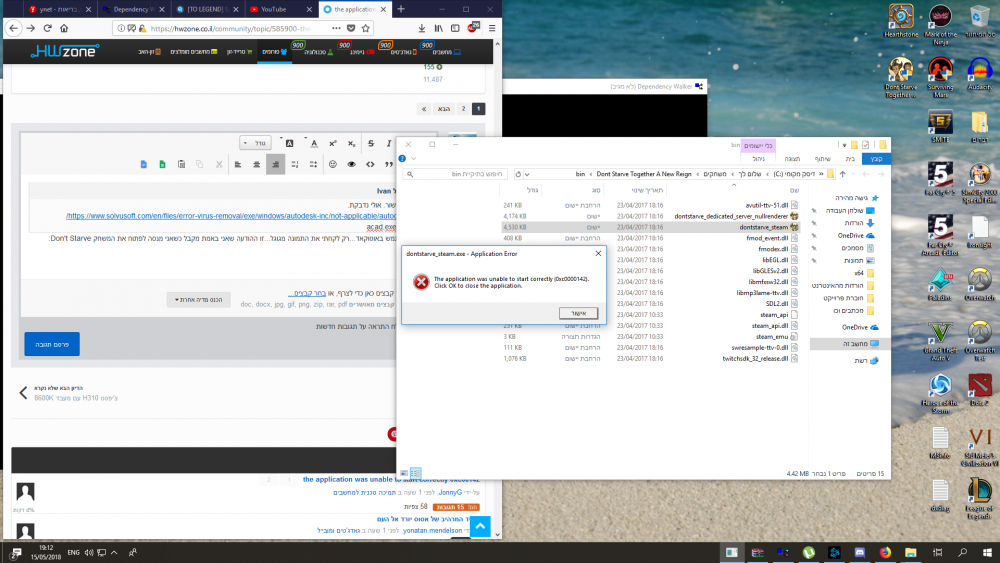Open the text color picker in editor
1000x563 pixels.
tap(312, 143)
